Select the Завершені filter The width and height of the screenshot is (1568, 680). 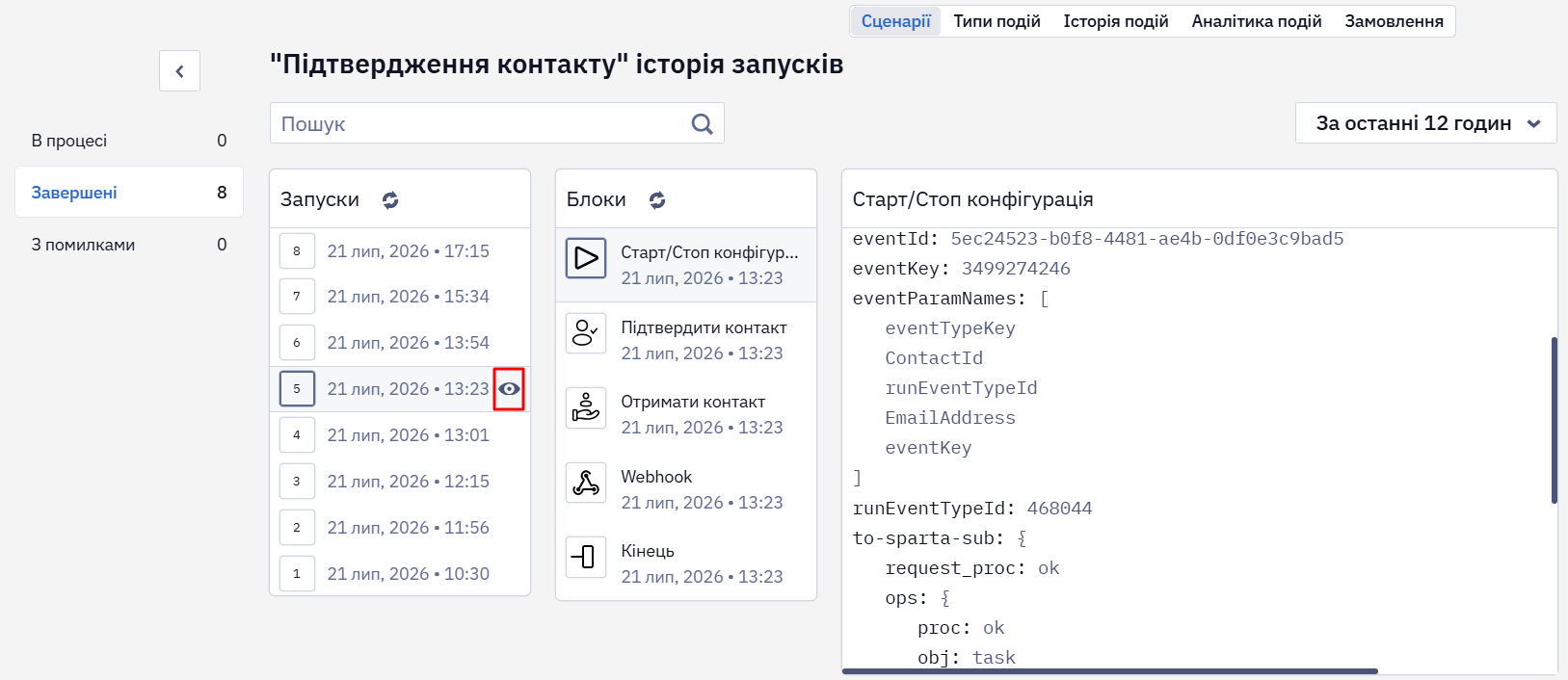coord(129,193)
